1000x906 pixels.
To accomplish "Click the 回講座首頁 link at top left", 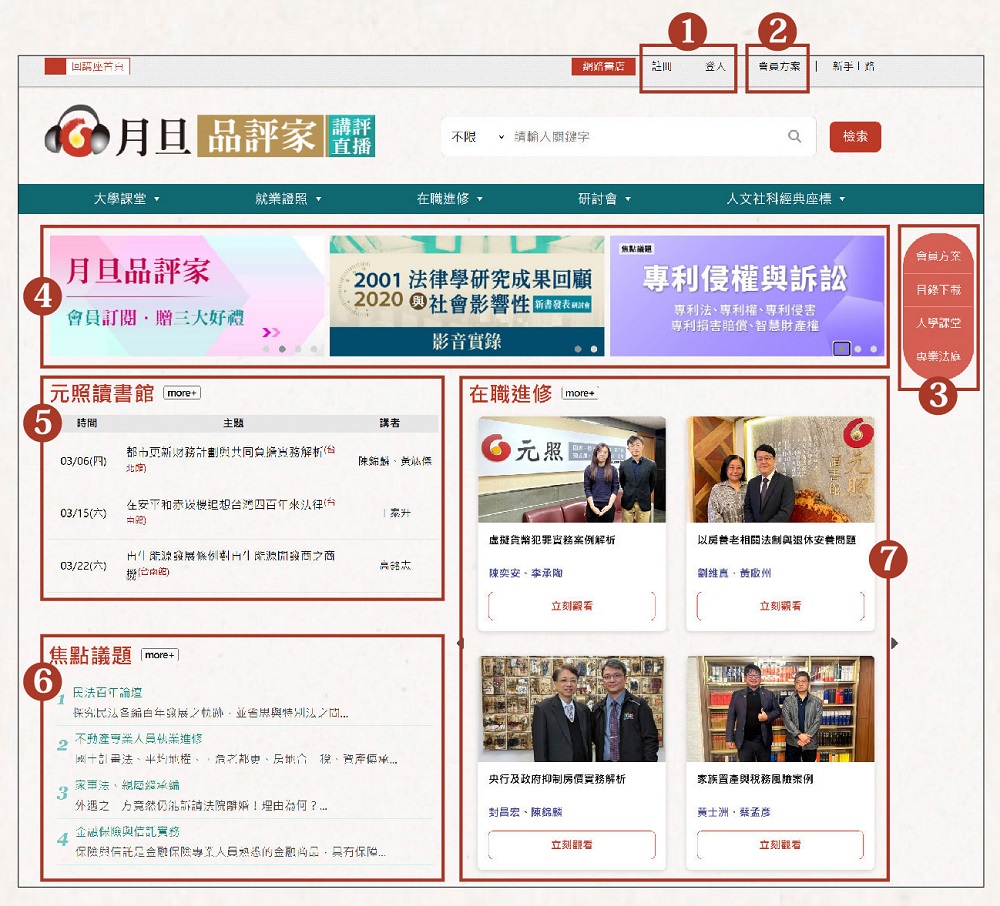I will [87, 66].
